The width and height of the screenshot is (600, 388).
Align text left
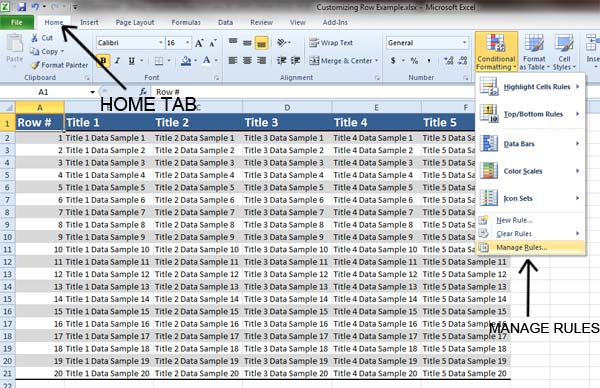point(233,60)
